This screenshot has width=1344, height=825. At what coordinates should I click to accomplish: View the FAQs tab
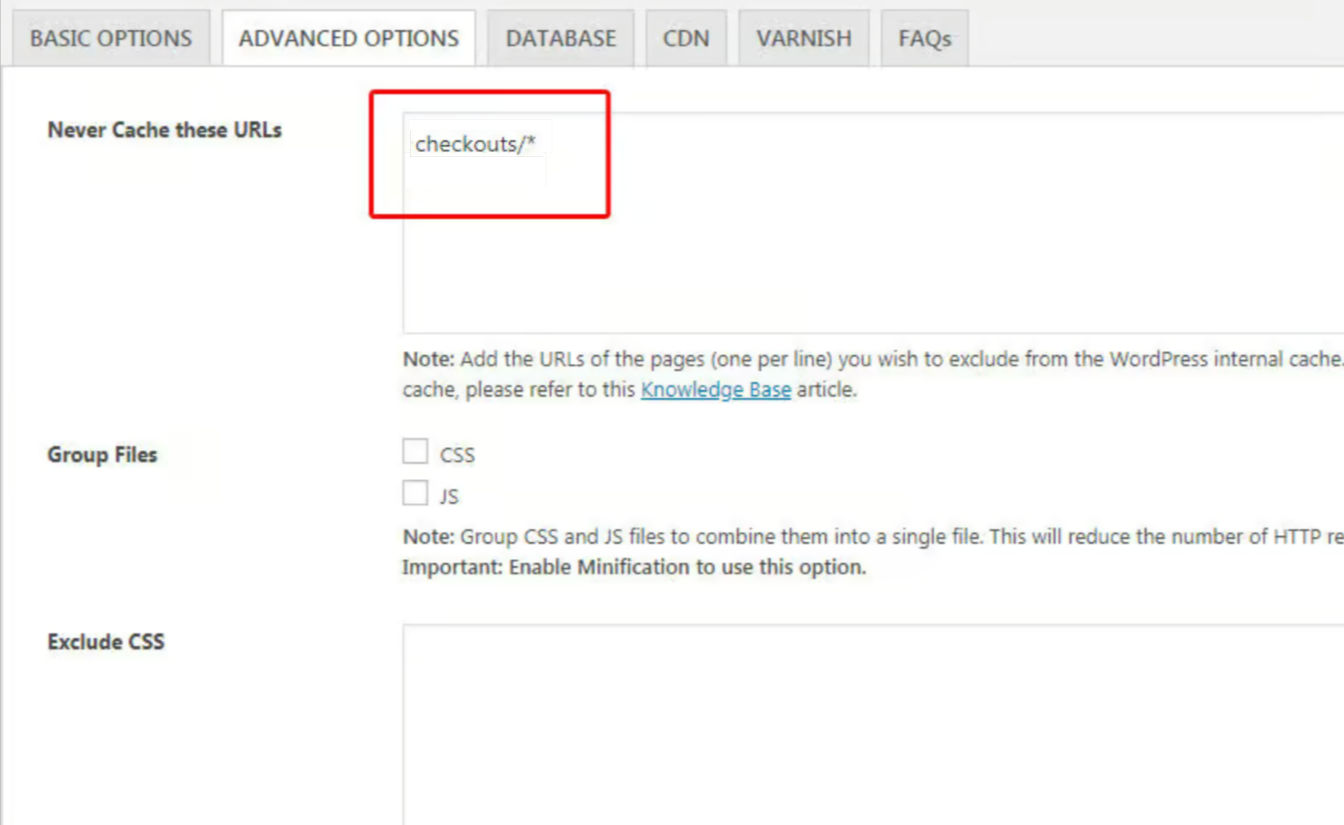click(x=924, y=39)
